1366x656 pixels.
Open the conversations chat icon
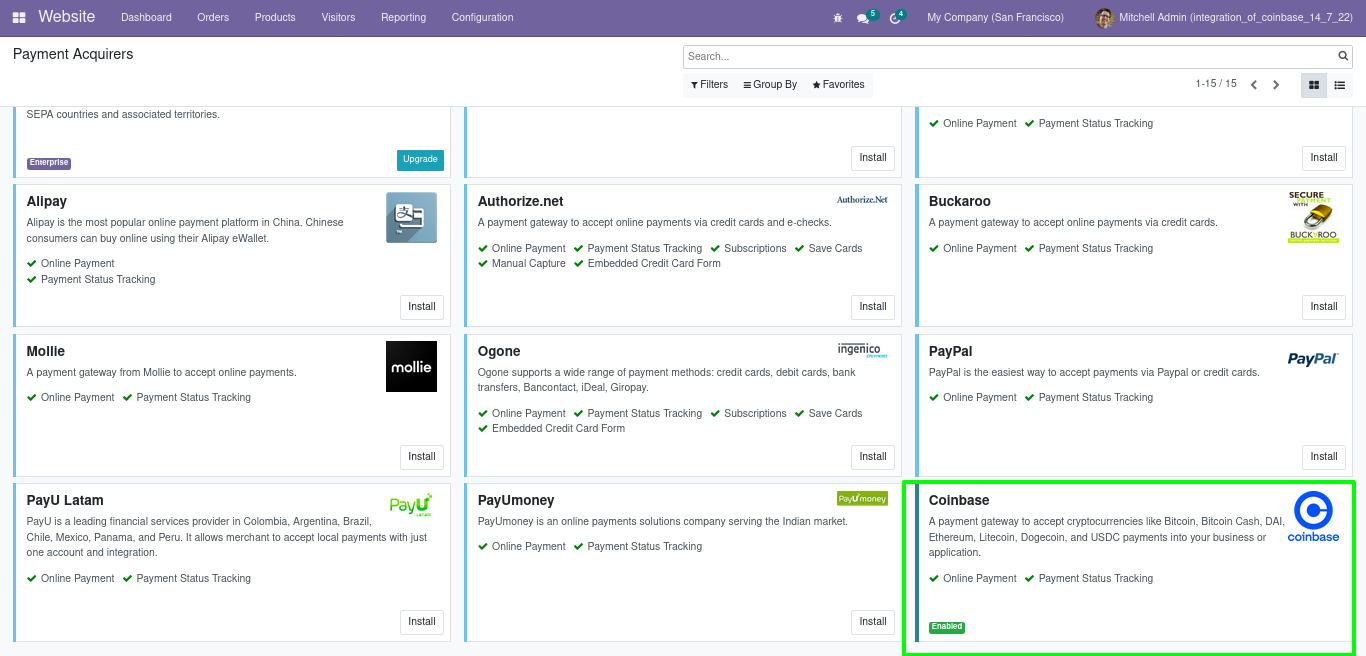tap(863, 18)
